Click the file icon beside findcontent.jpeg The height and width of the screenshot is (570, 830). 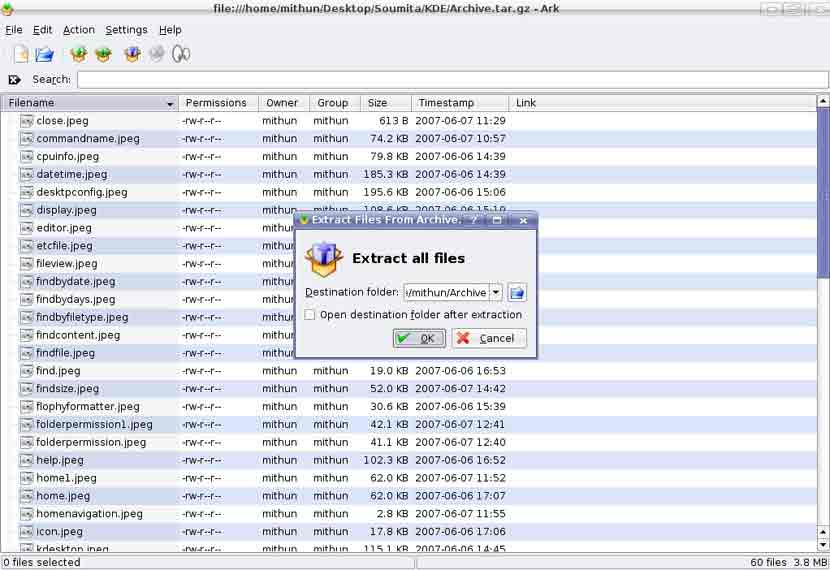(26, 336)
